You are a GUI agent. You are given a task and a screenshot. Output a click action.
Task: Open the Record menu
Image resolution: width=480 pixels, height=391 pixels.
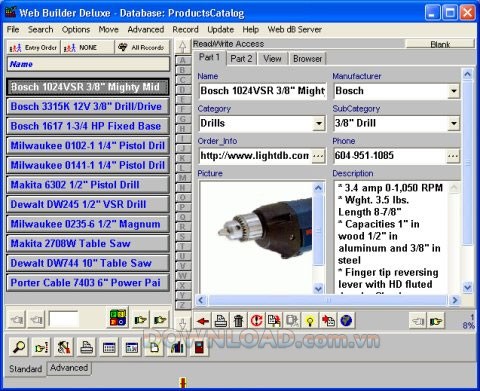(185, 29)
